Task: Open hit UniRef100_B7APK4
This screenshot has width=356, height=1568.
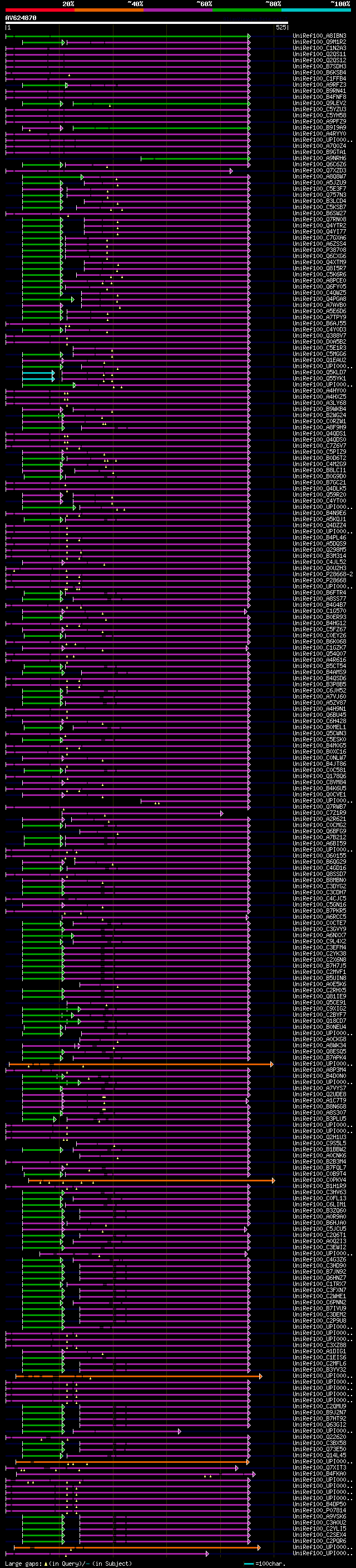Action: (x=319, y=1057)
